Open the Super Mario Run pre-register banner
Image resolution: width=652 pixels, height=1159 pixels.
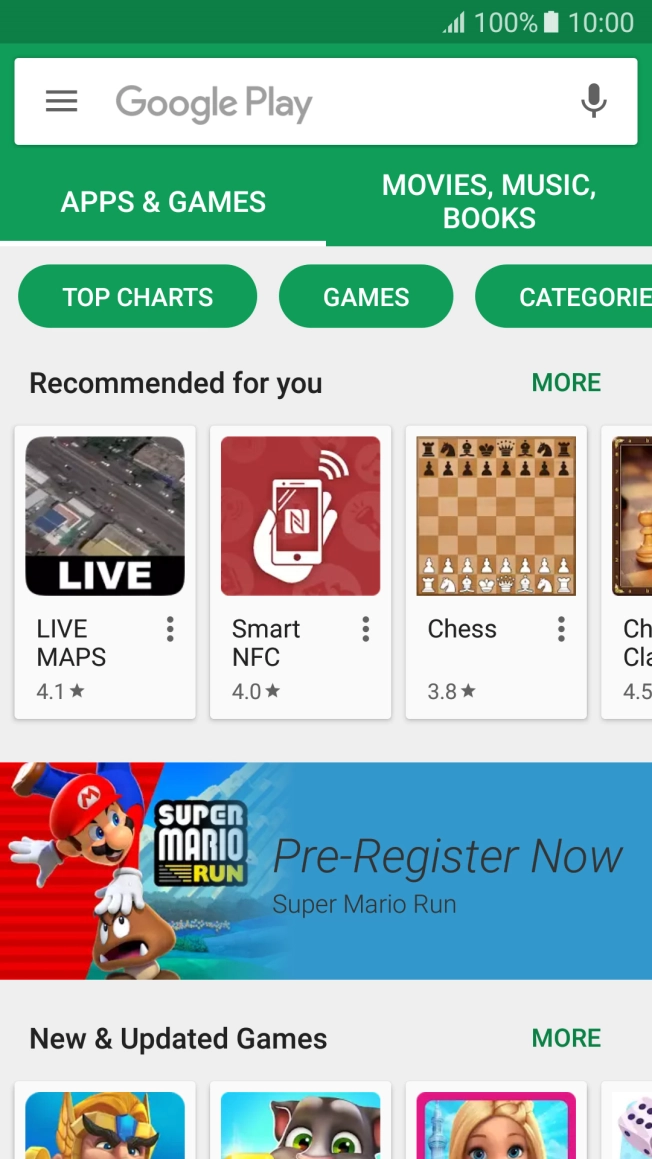point(326,871)
